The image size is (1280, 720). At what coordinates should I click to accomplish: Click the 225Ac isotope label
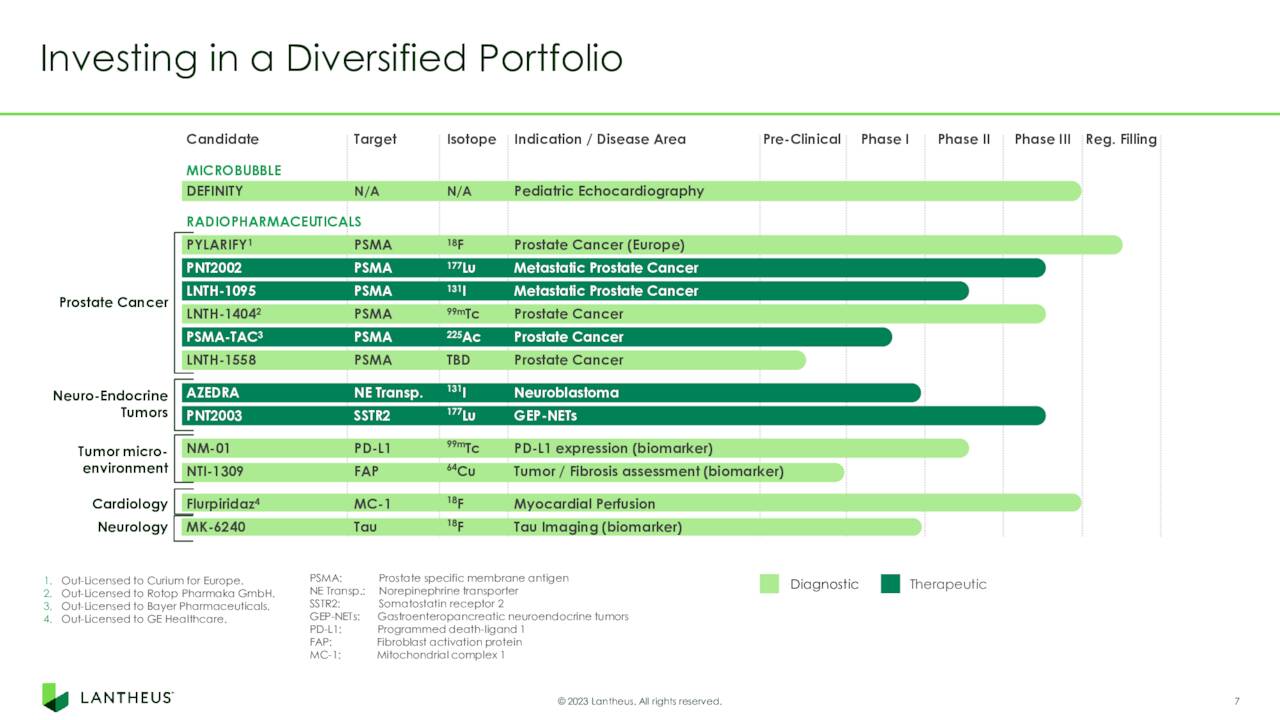(x=463, y=337)
